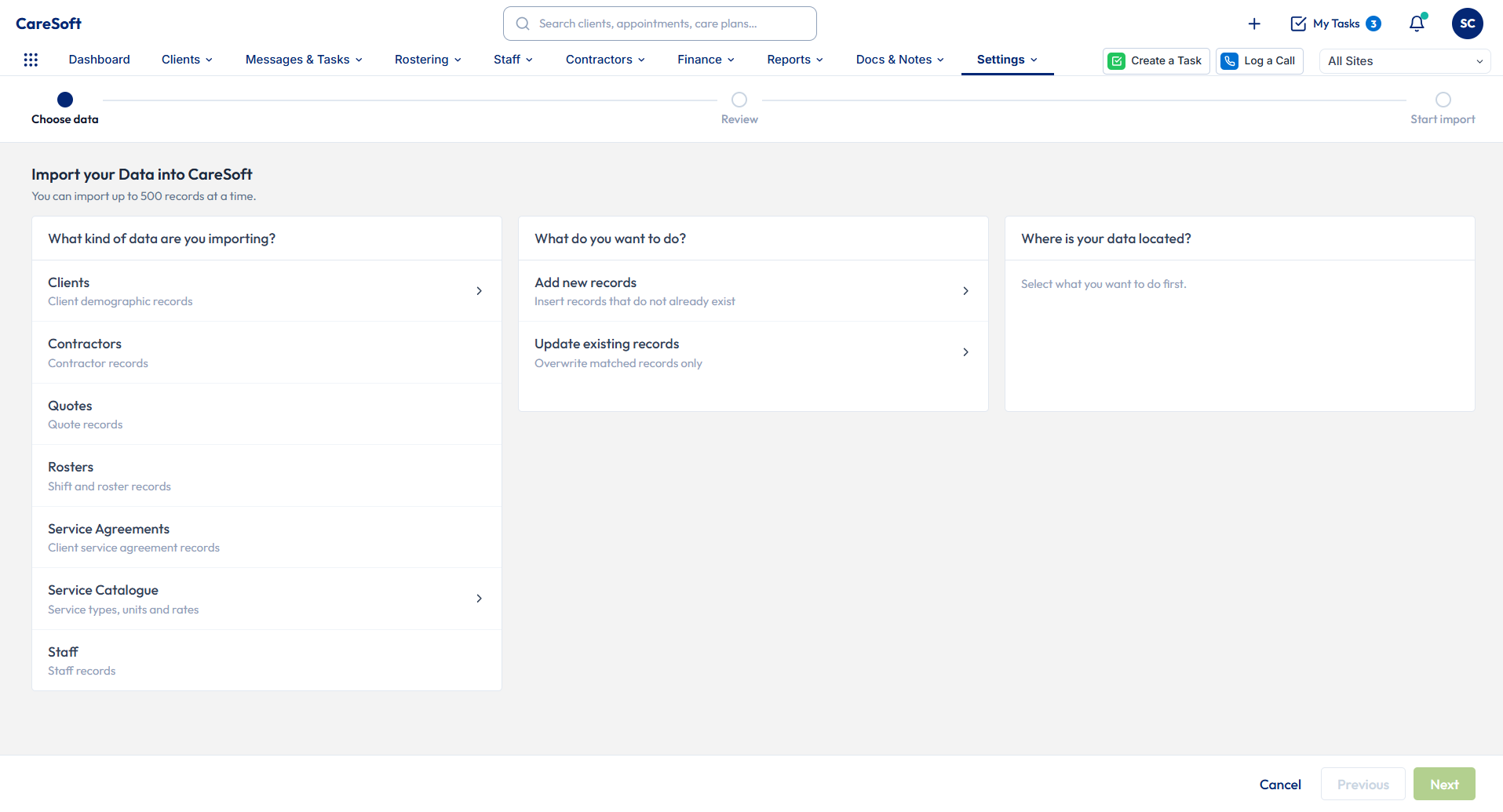Screen dimensions: 1503x812
Task: Click the green Create a Task icon
Action: tap(1116, 60)
